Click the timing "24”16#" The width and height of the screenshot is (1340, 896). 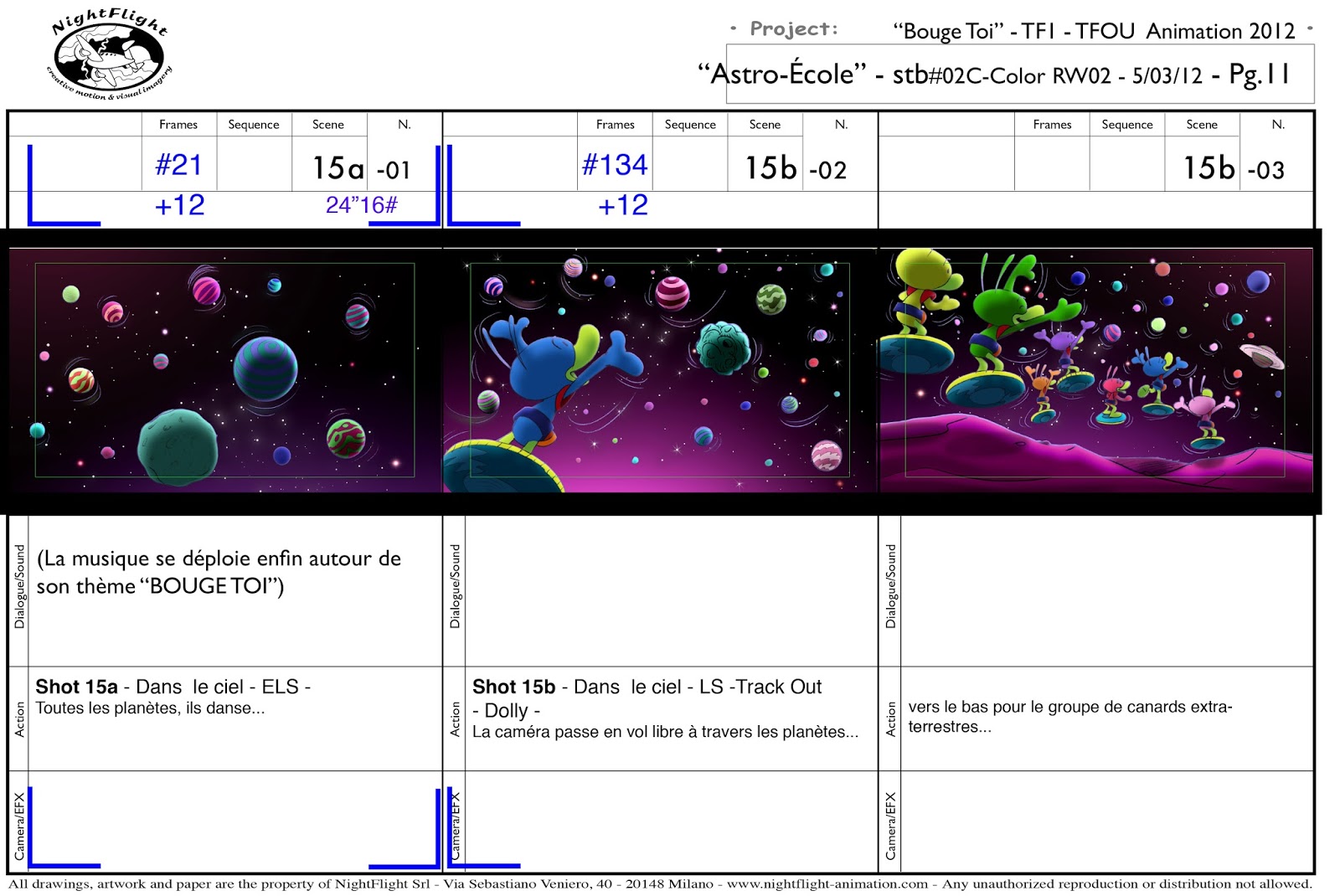362,205
